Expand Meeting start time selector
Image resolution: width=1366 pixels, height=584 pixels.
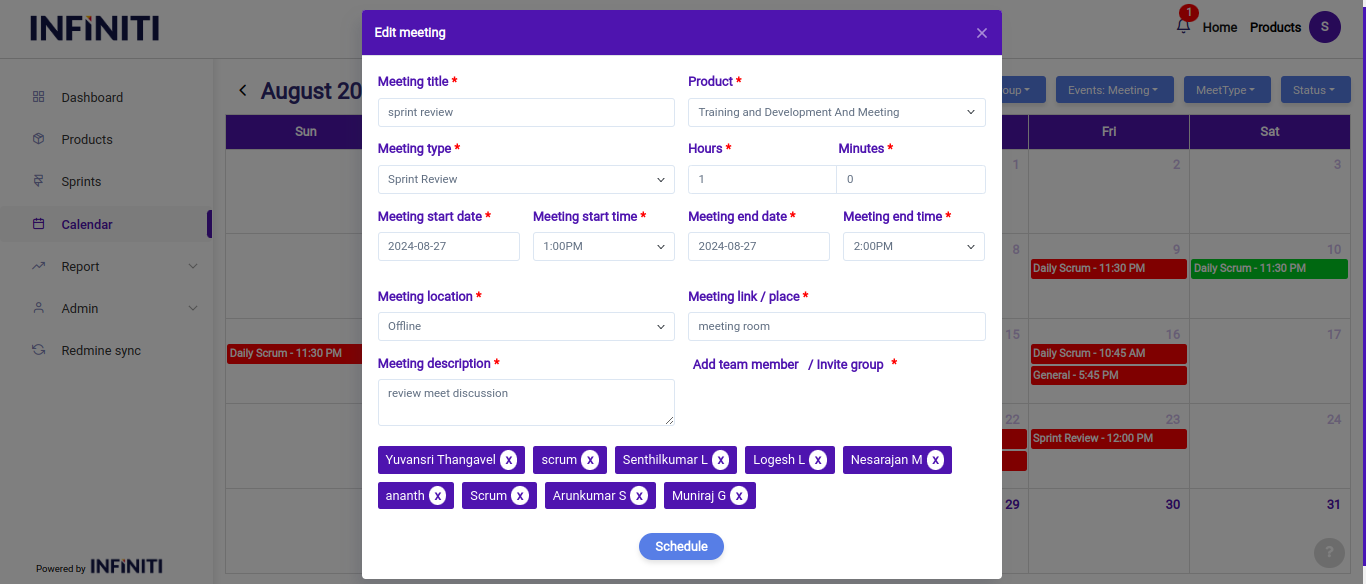point(603,247)
